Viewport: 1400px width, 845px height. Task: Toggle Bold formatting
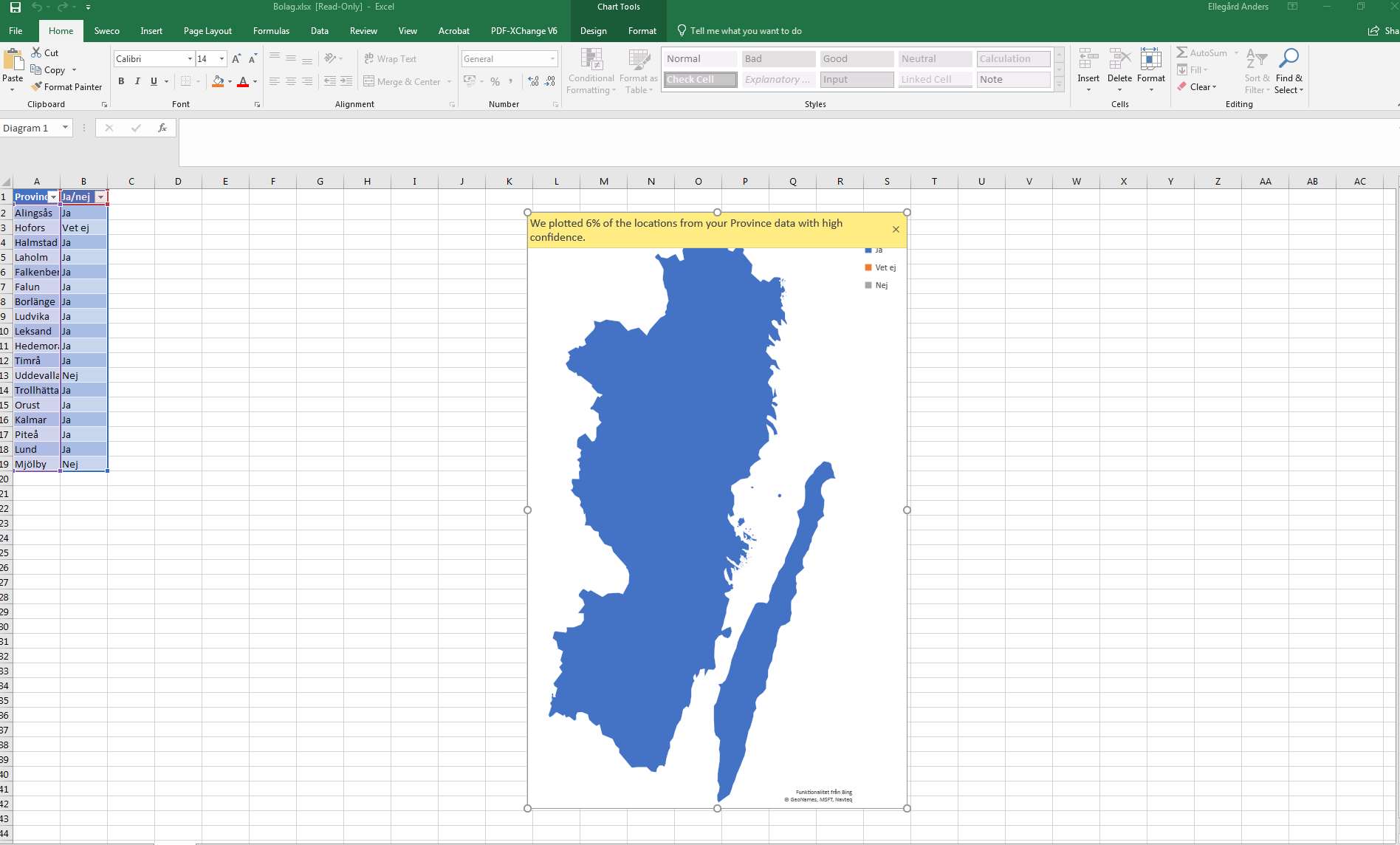(121, 81)
